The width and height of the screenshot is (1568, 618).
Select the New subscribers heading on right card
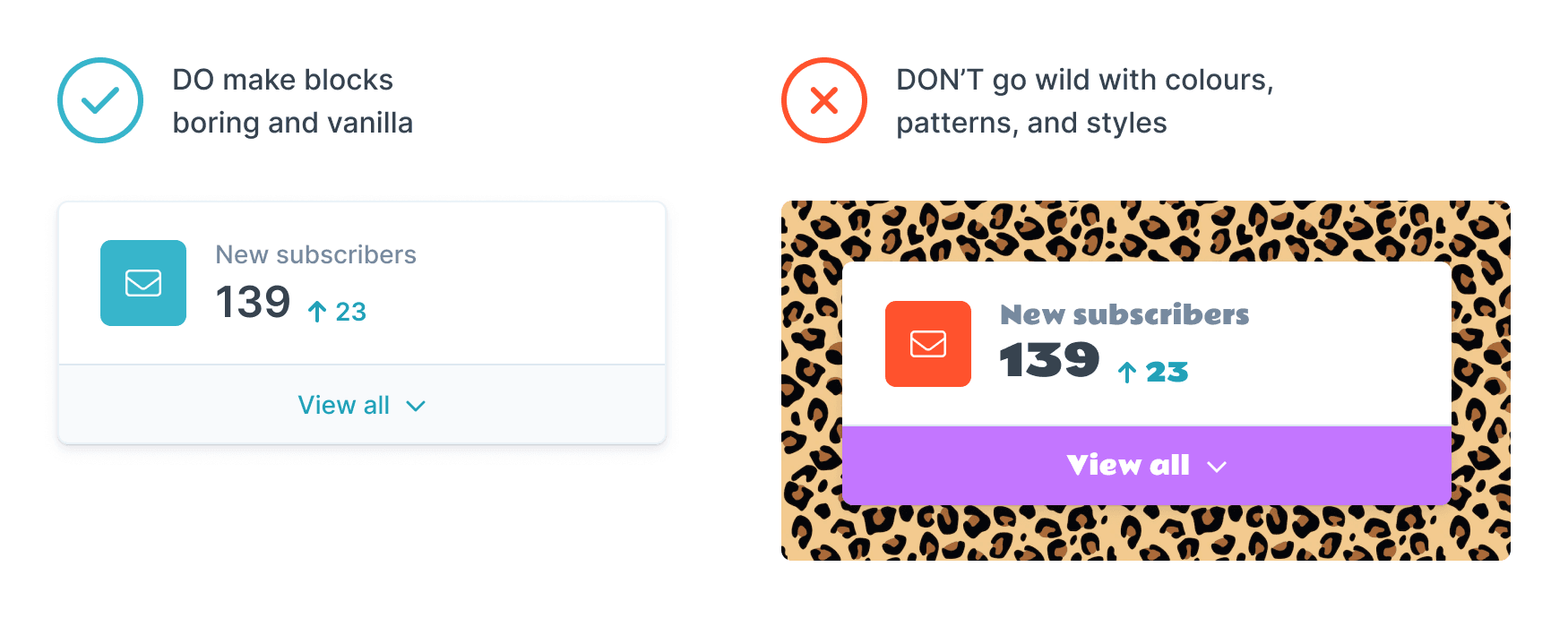(1124, 314)
